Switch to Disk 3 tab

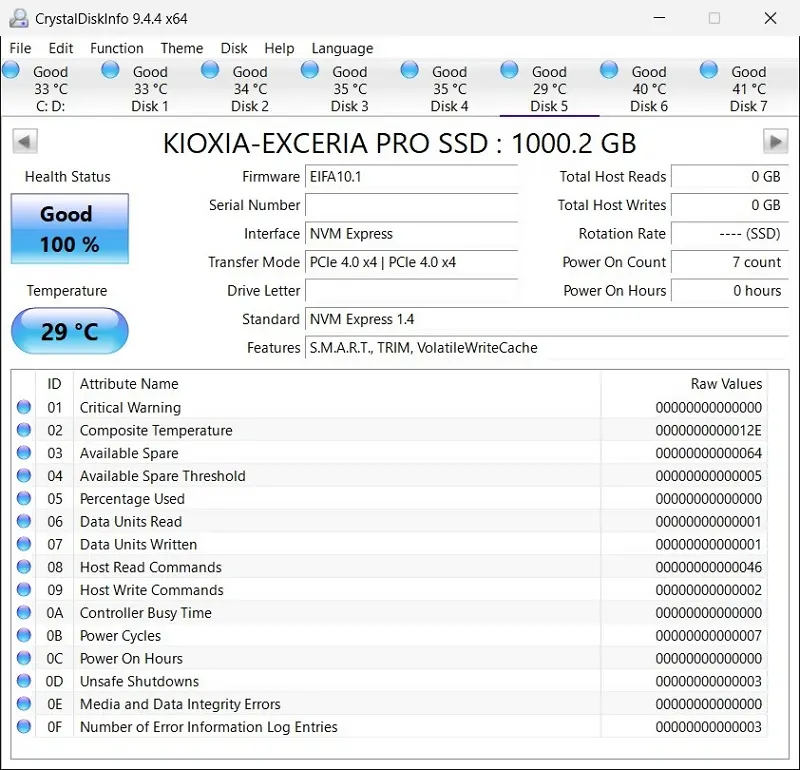(349, 88)
